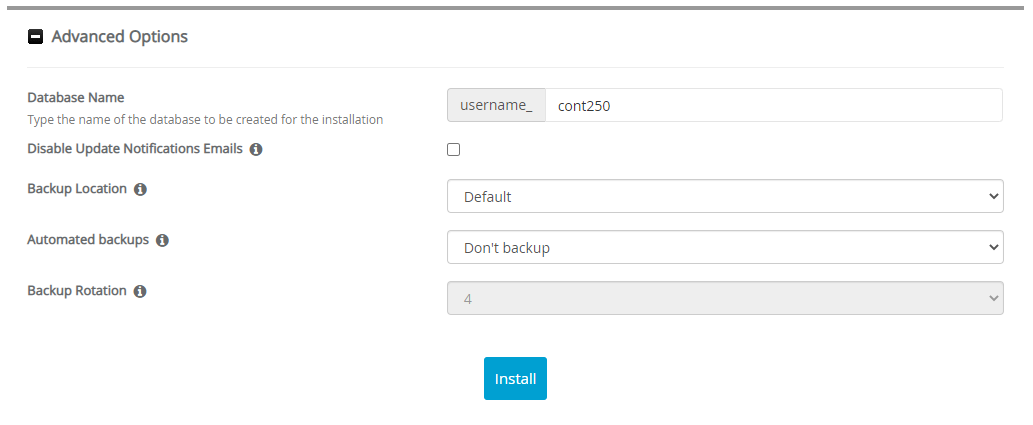Click the chevron arrow of Automated backups select
The width and height of the screenshot is (1033, 425).
point(993,247)
